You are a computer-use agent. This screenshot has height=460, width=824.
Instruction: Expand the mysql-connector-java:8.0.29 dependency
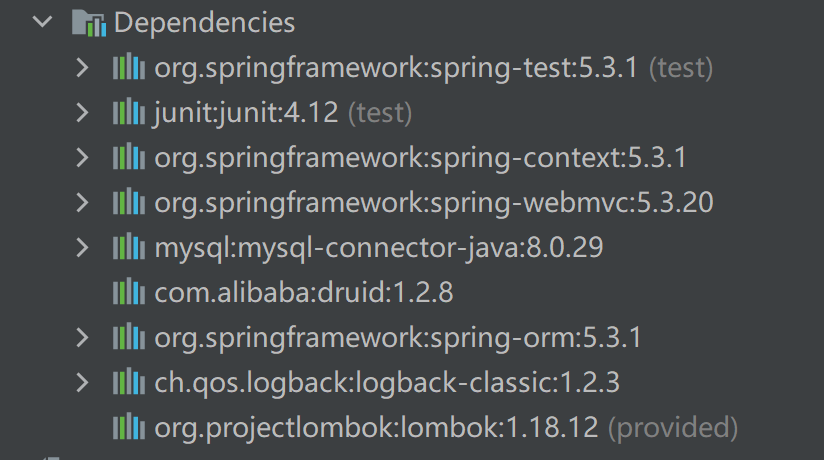pyautogui.click(x=82, y=248)
